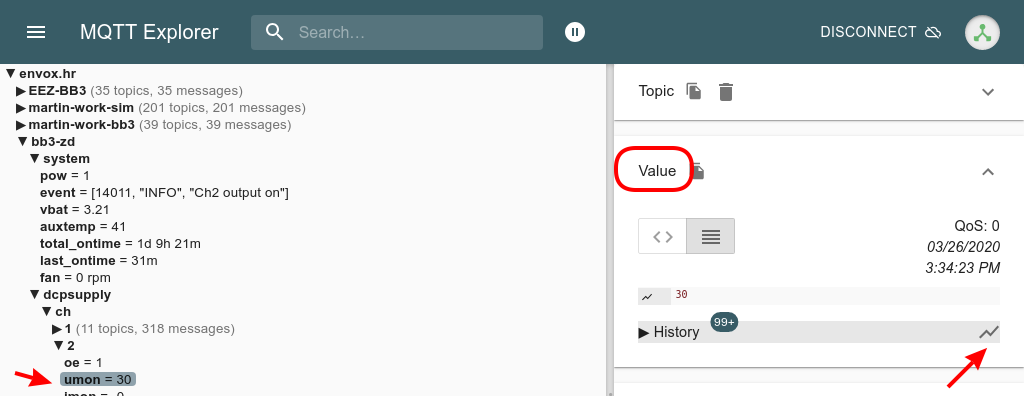
Task: Select the oe = 1 topic
Action: pos(83,362)
